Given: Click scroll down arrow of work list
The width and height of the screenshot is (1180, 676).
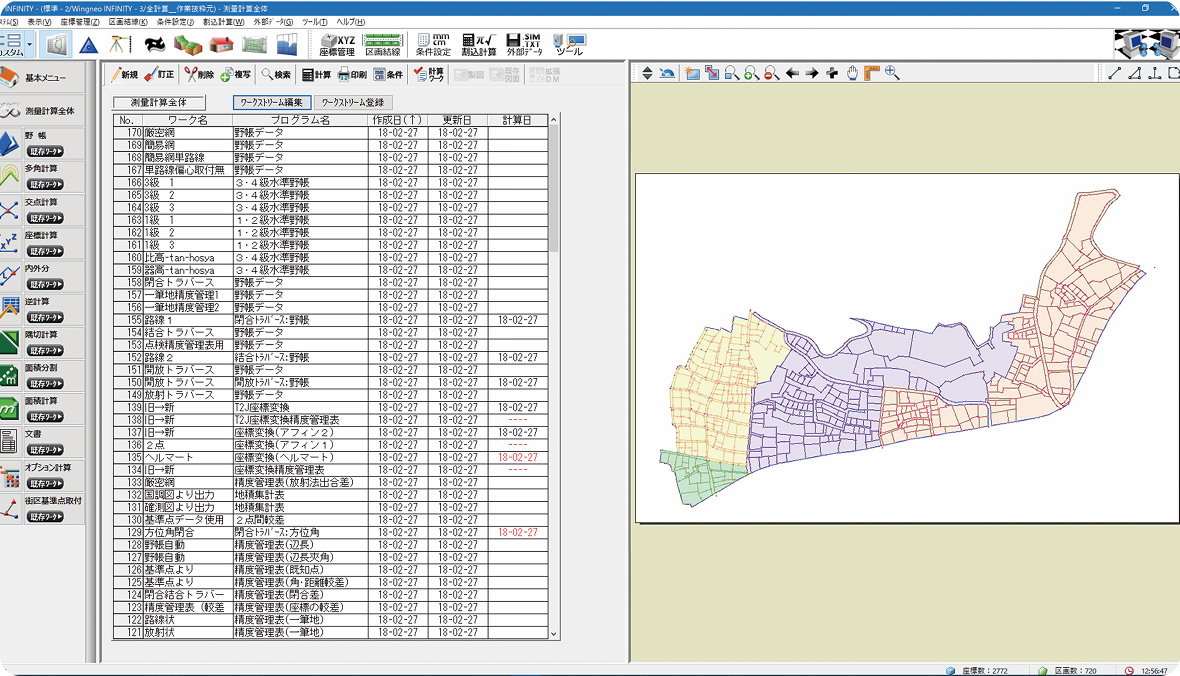Looking at the screenshot, I should click(x=554, y=634).
